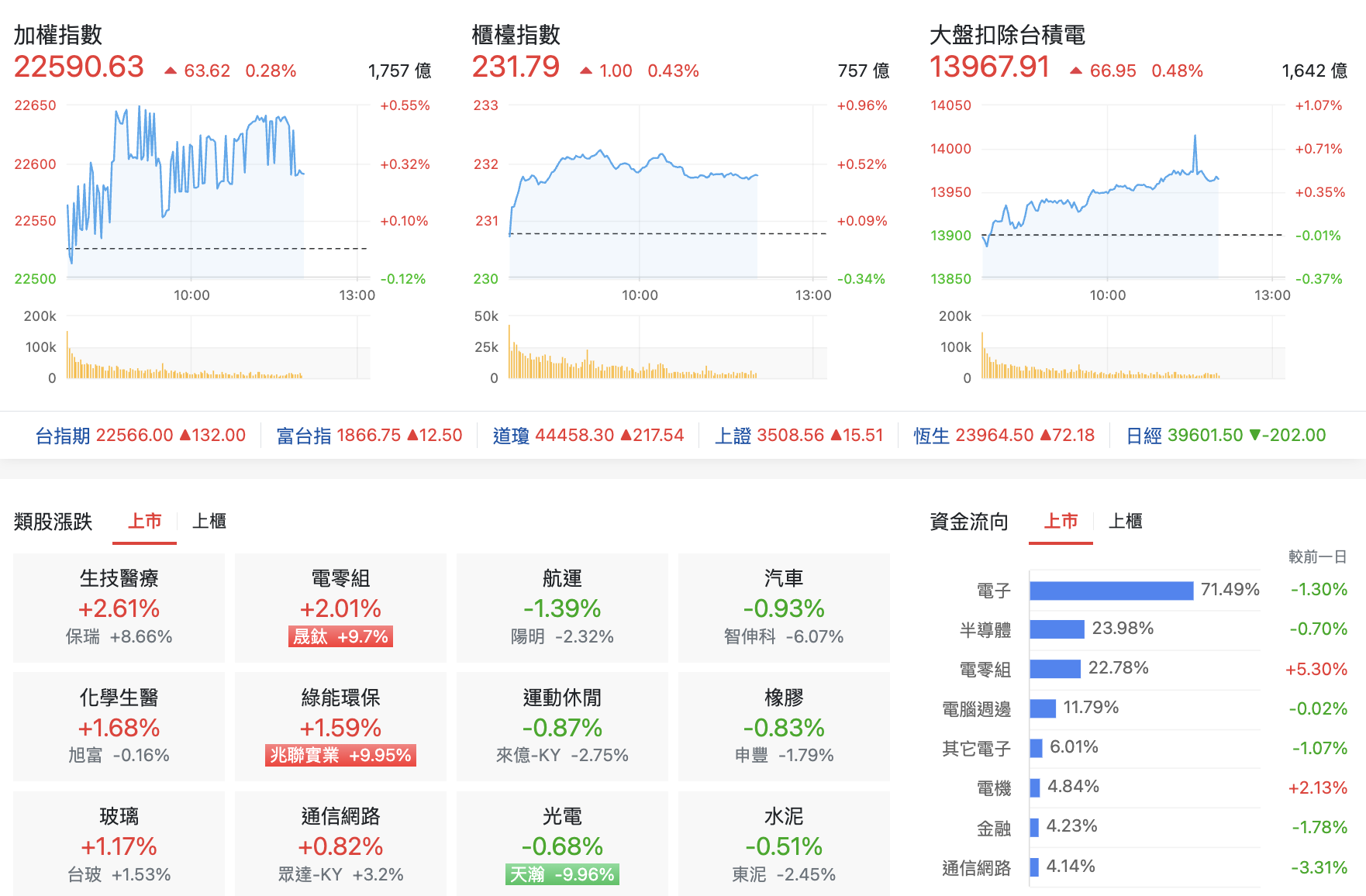Click 來億-KY -2.75% stock text

click(x=562, y=755)
